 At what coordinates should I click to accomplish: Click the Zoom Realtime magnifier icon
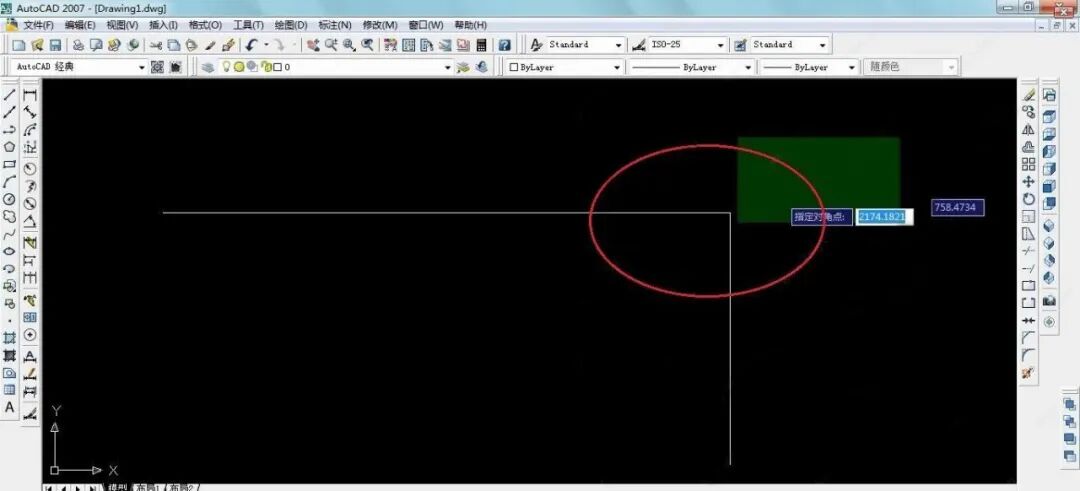tap(331, 45)
